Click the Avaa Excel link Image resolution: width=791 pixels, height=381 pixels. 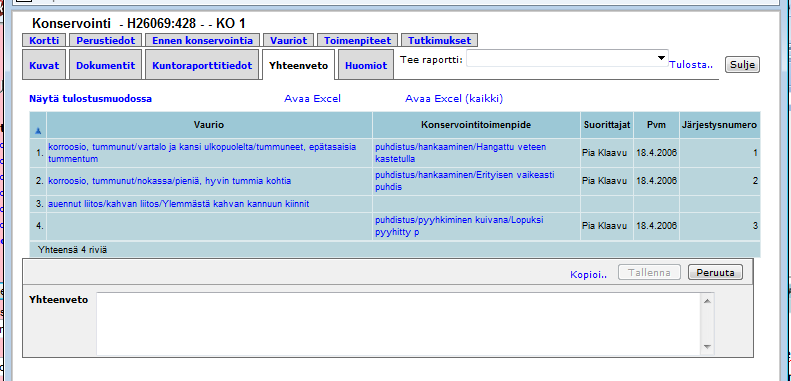[x=312, y=99]
